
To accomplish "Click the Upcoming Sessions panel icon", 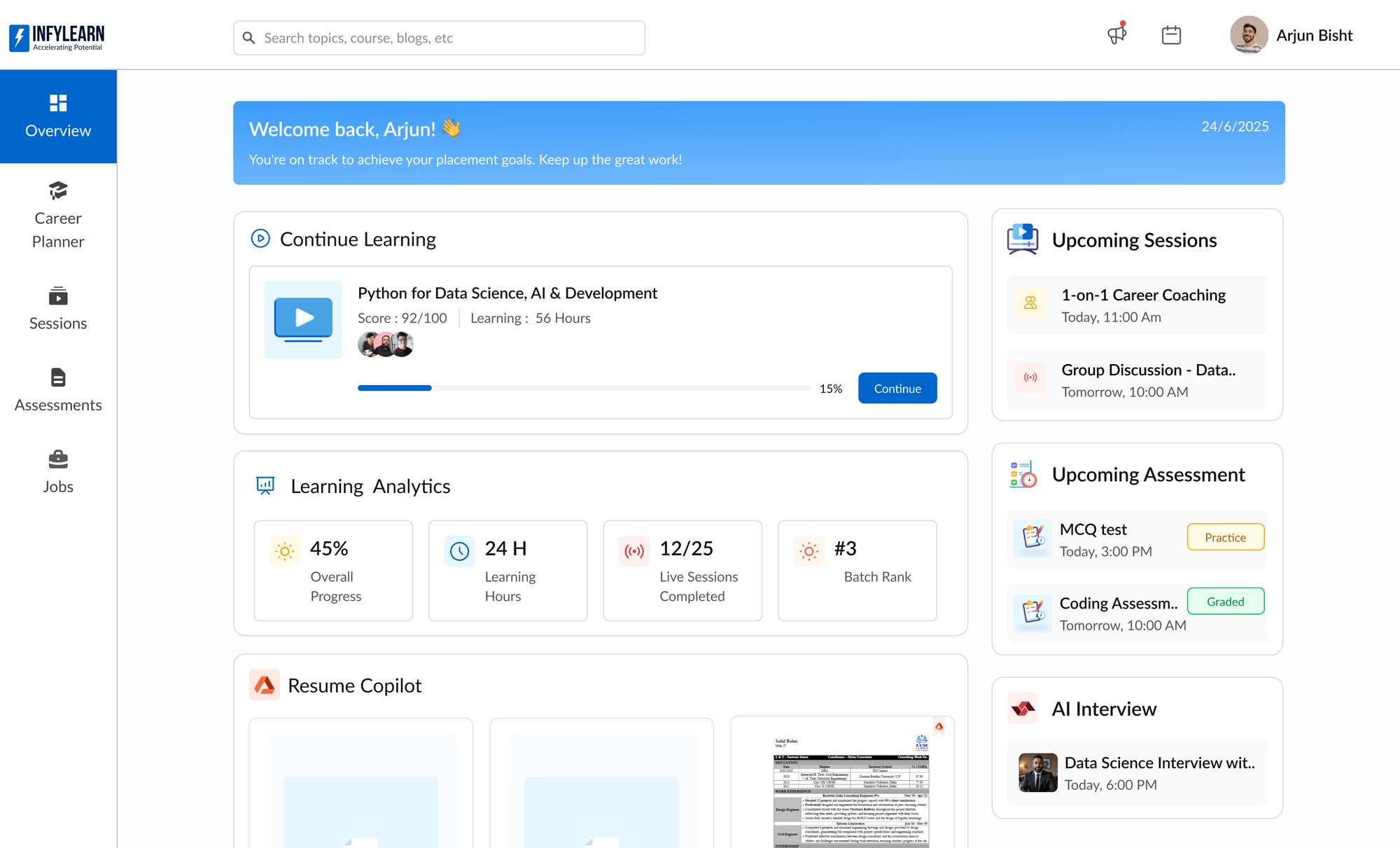I will pos(1022,239).
